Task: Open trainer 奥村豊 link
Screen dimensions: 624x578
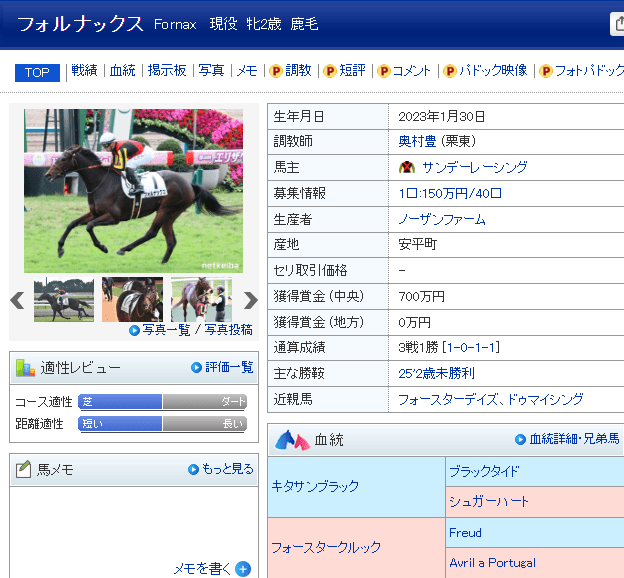Action: 417,141
